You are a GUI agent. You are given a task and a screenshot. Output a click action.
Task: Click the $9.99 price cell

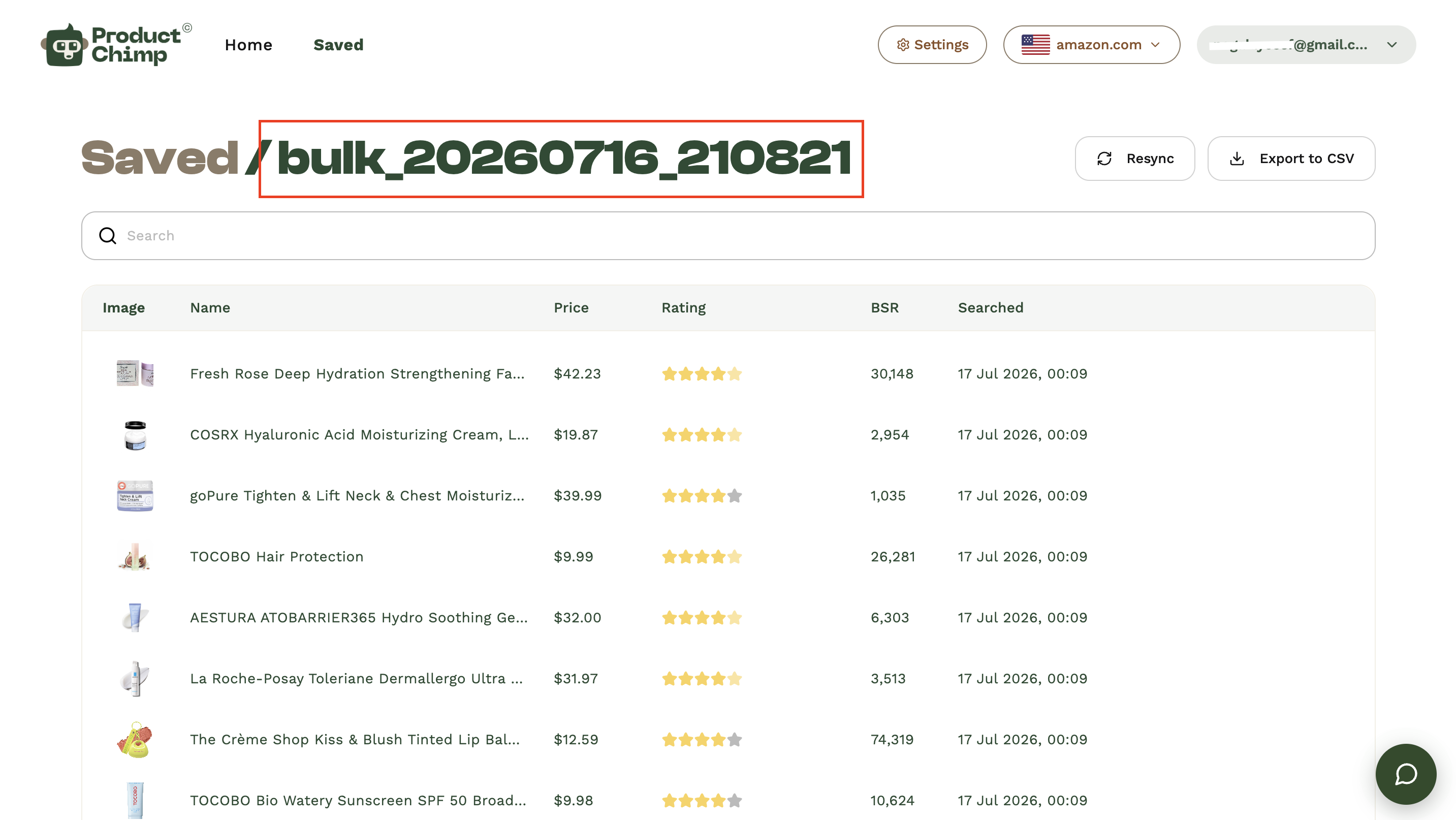573,557
